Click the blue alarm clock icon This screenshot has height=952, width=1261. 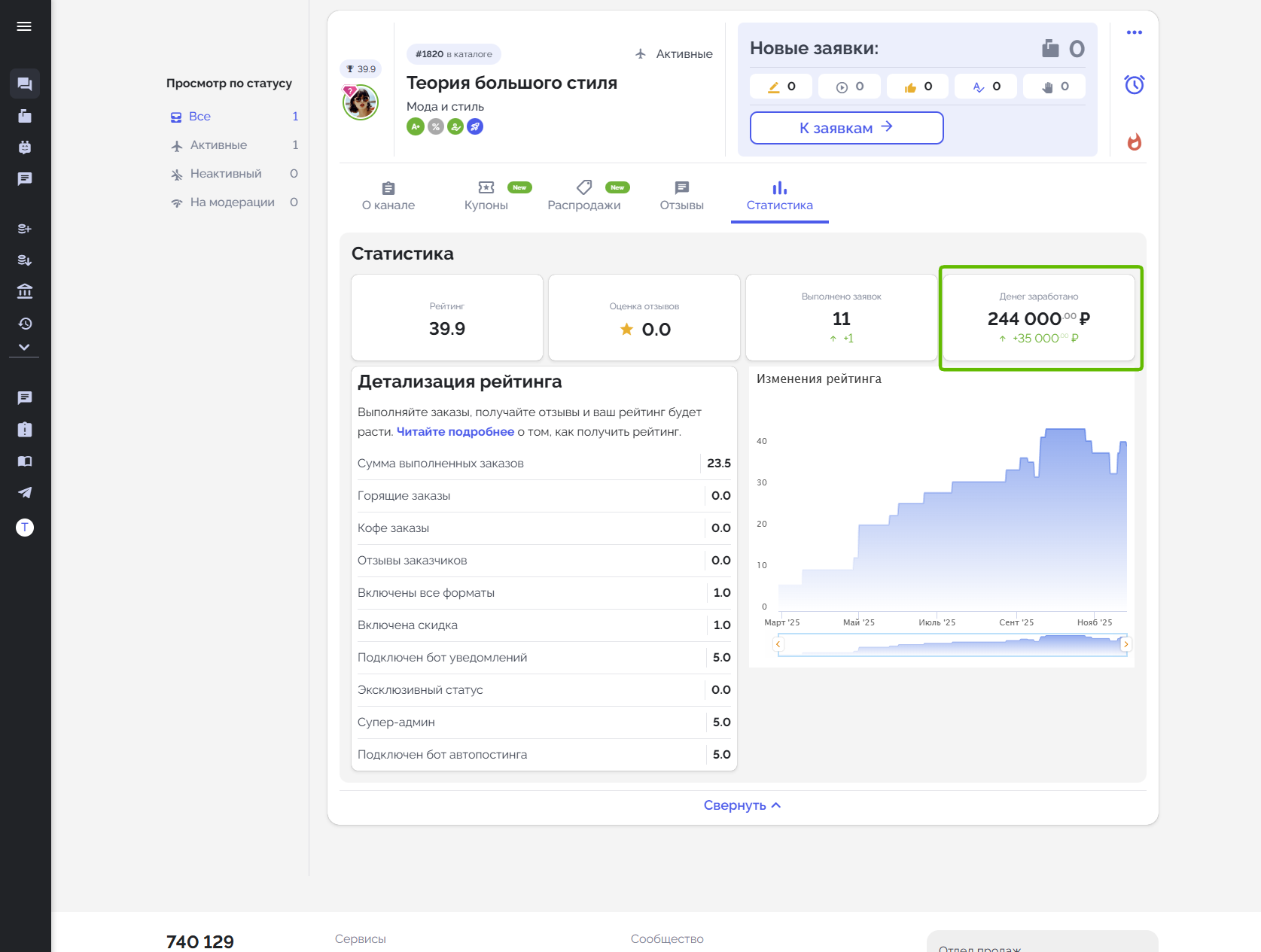(1135, 84)
